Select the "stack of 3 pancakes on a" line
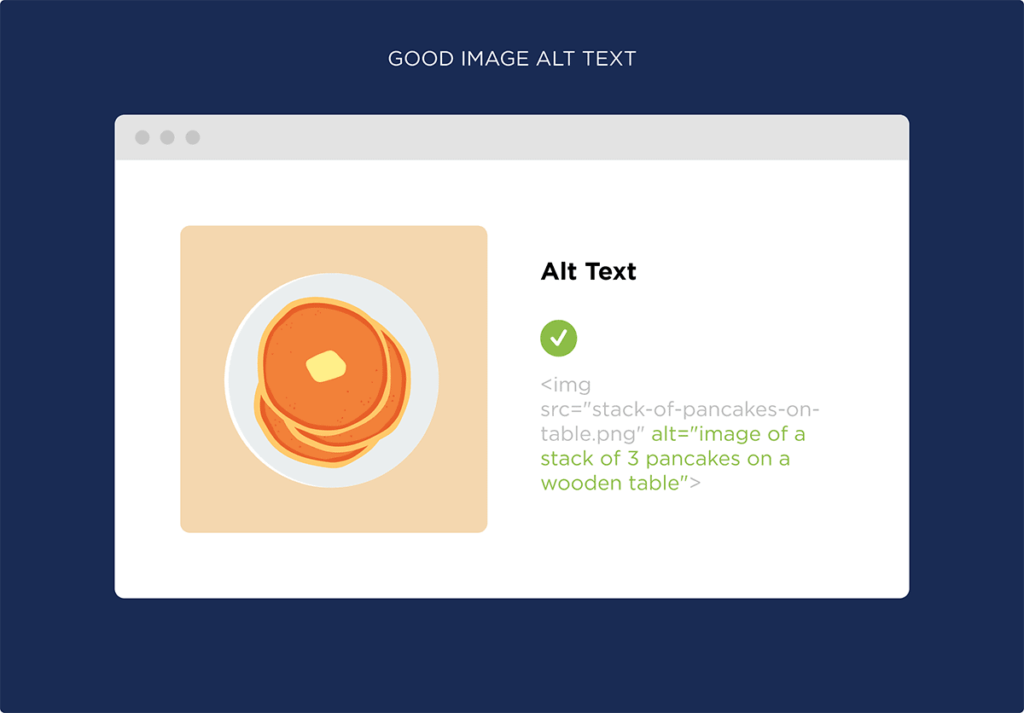 click(x=665, y=459)
